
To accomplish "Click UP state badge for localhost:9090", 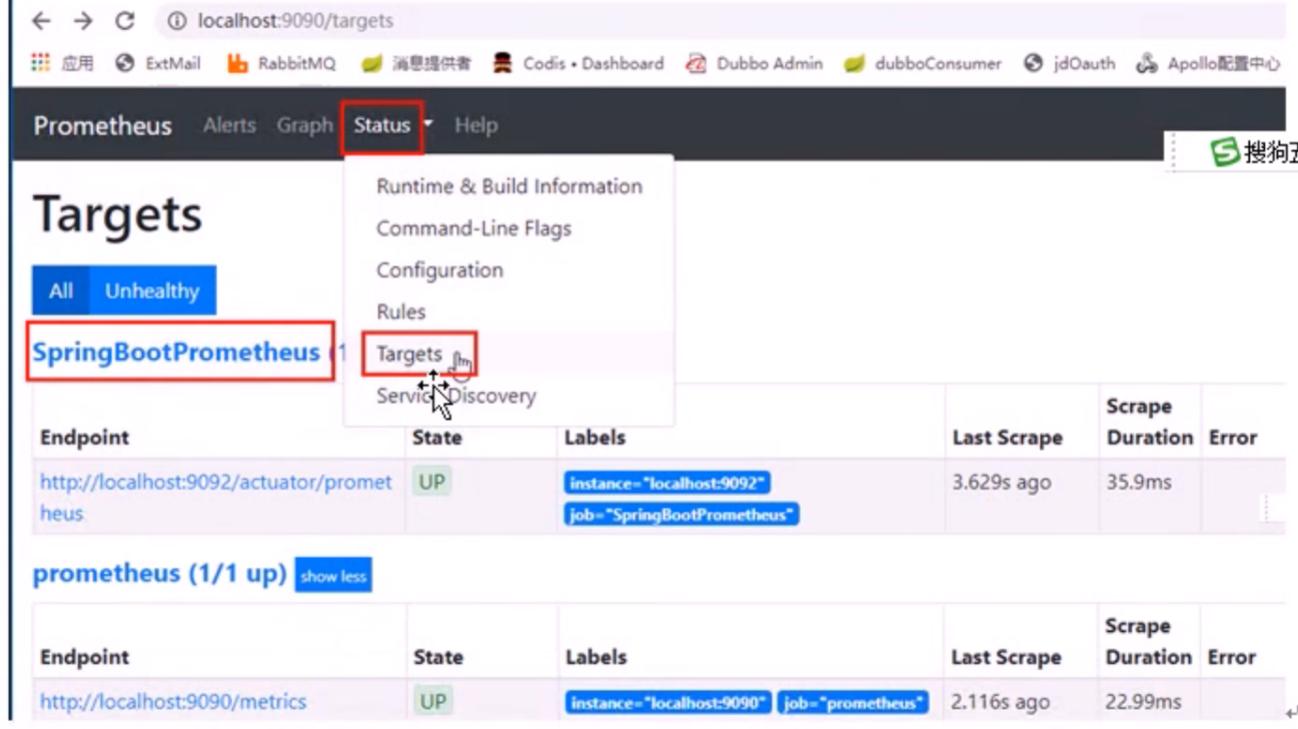I will [432, 701].
